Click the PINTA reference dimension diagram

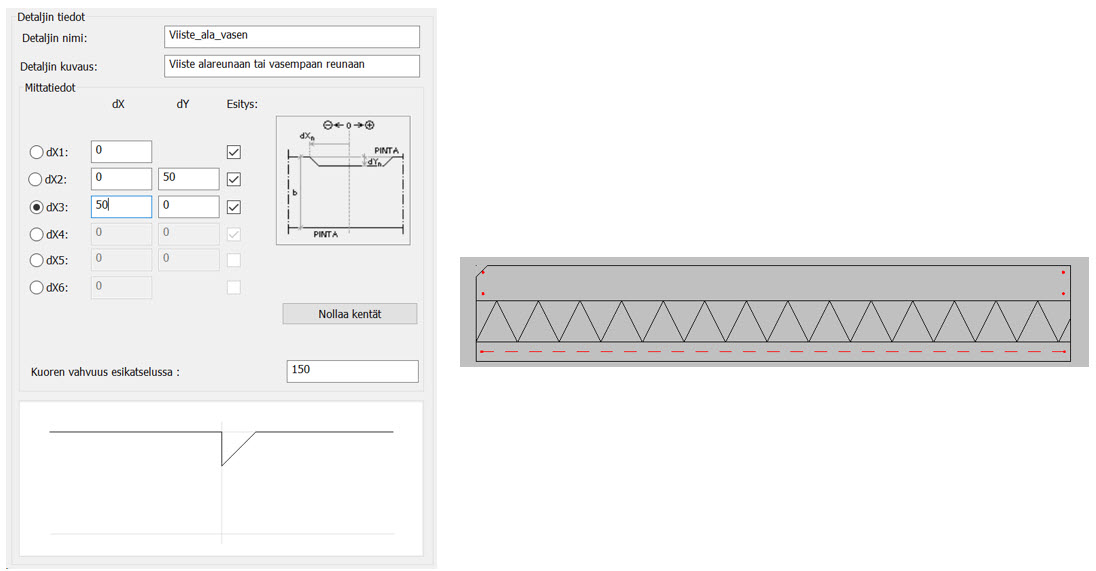(343, 180)
